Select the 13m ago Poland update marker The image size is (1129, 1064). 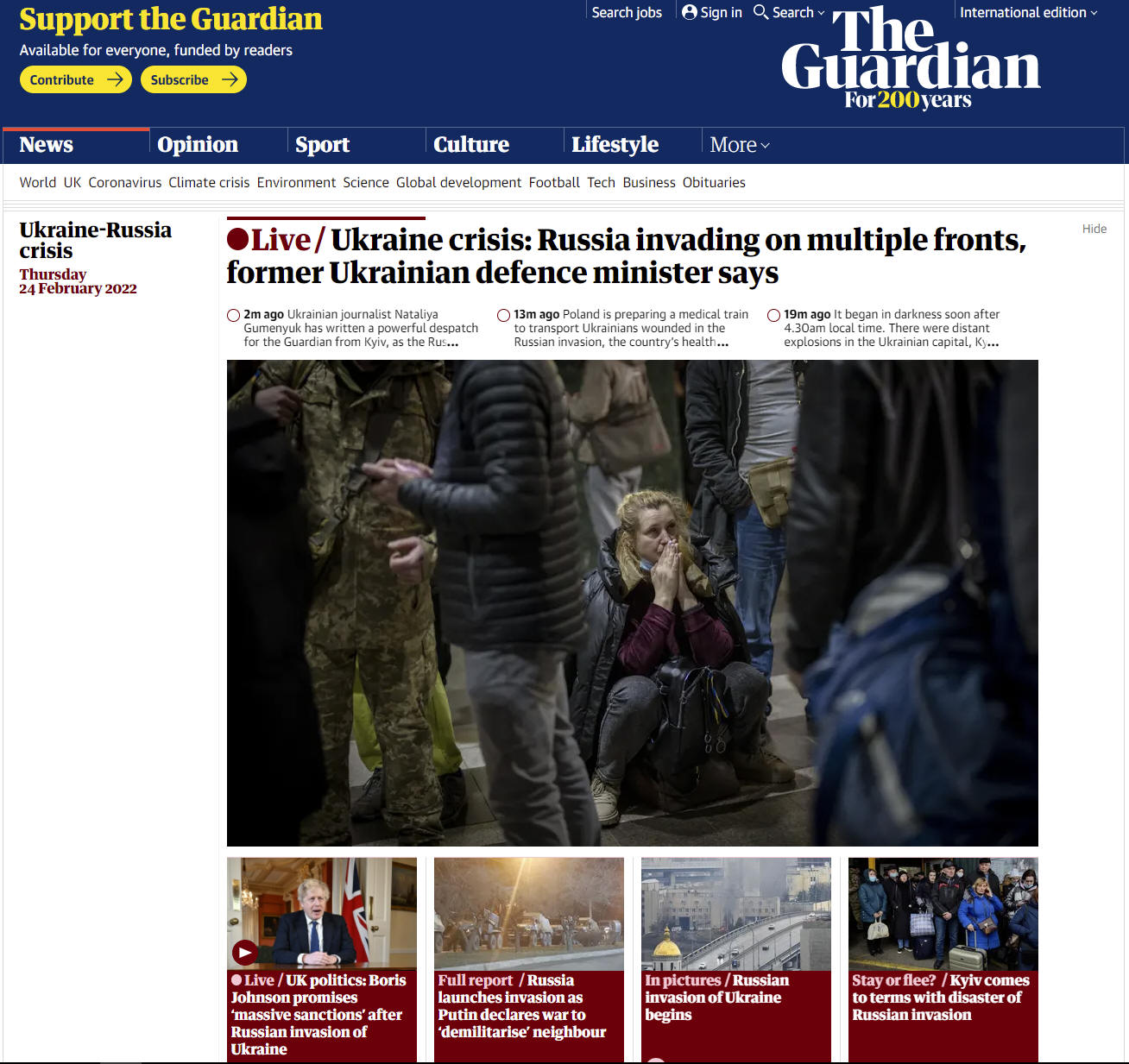point(503,315)
